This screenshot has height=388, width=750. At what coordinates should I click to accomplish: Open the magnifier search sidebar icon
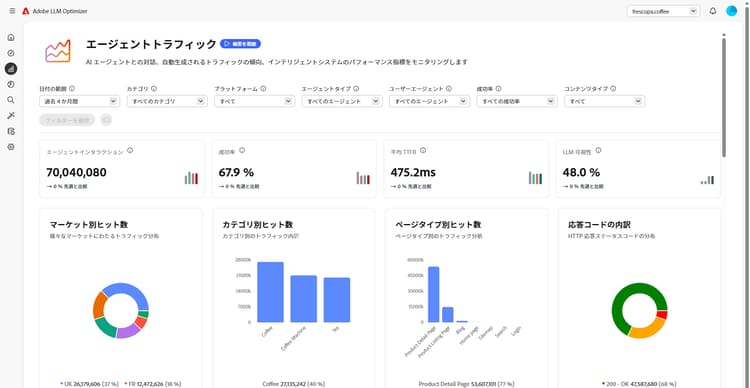click(x=11, y=100)
